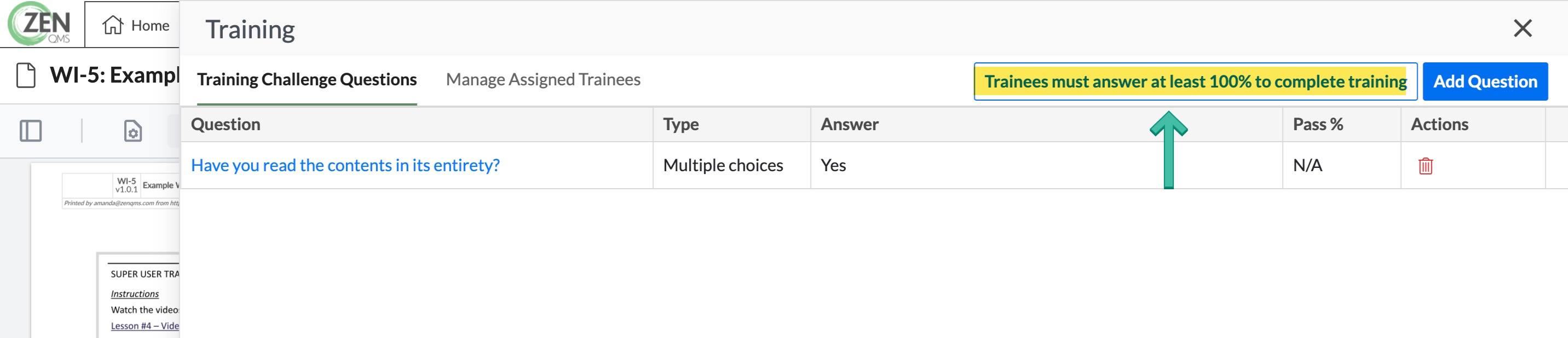
Task: Open the Lesson #4 video link
Action: pos(145,326)
